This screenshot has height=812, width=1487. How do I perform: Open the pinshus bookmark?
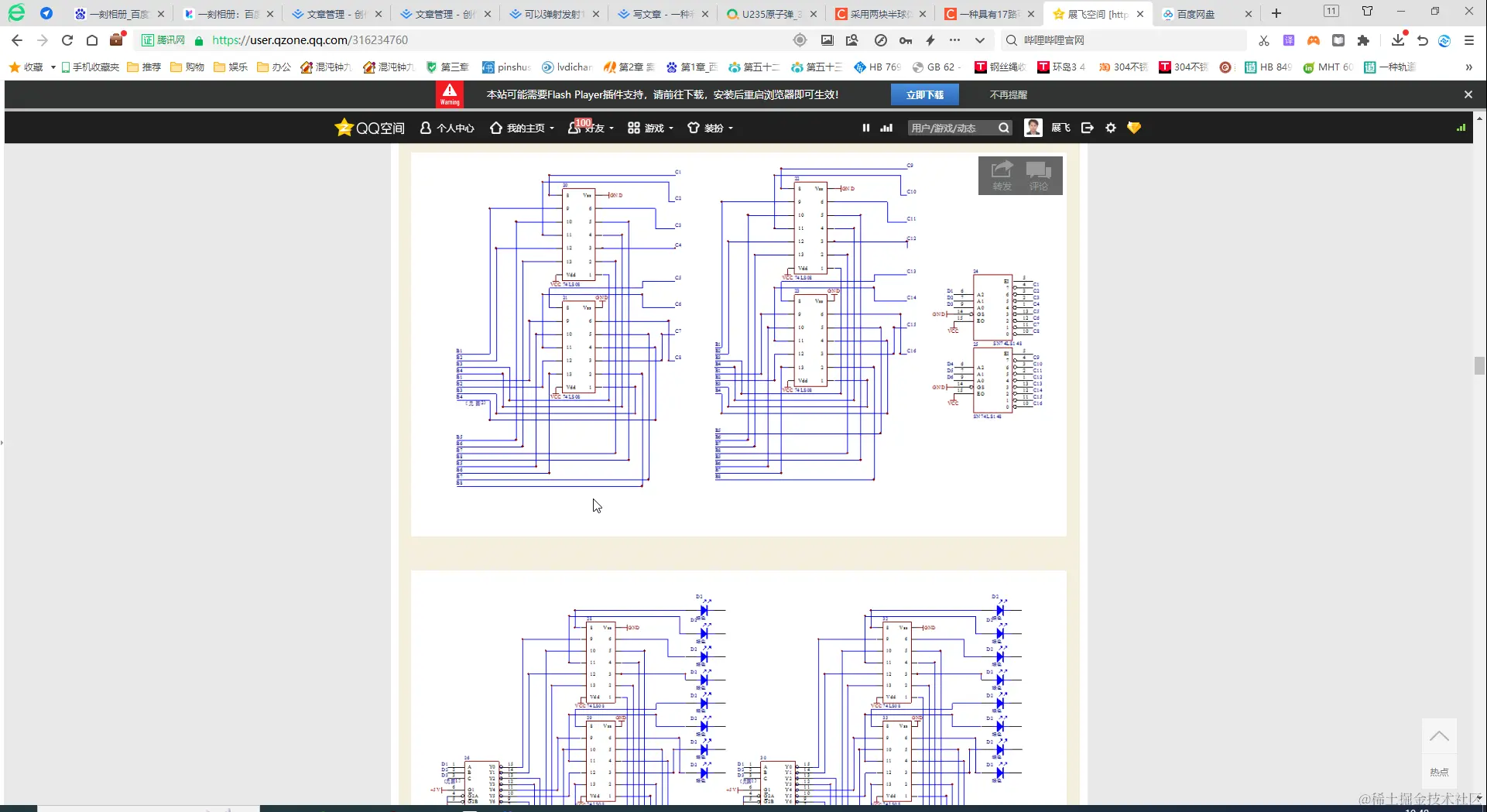tap(506, 67)
